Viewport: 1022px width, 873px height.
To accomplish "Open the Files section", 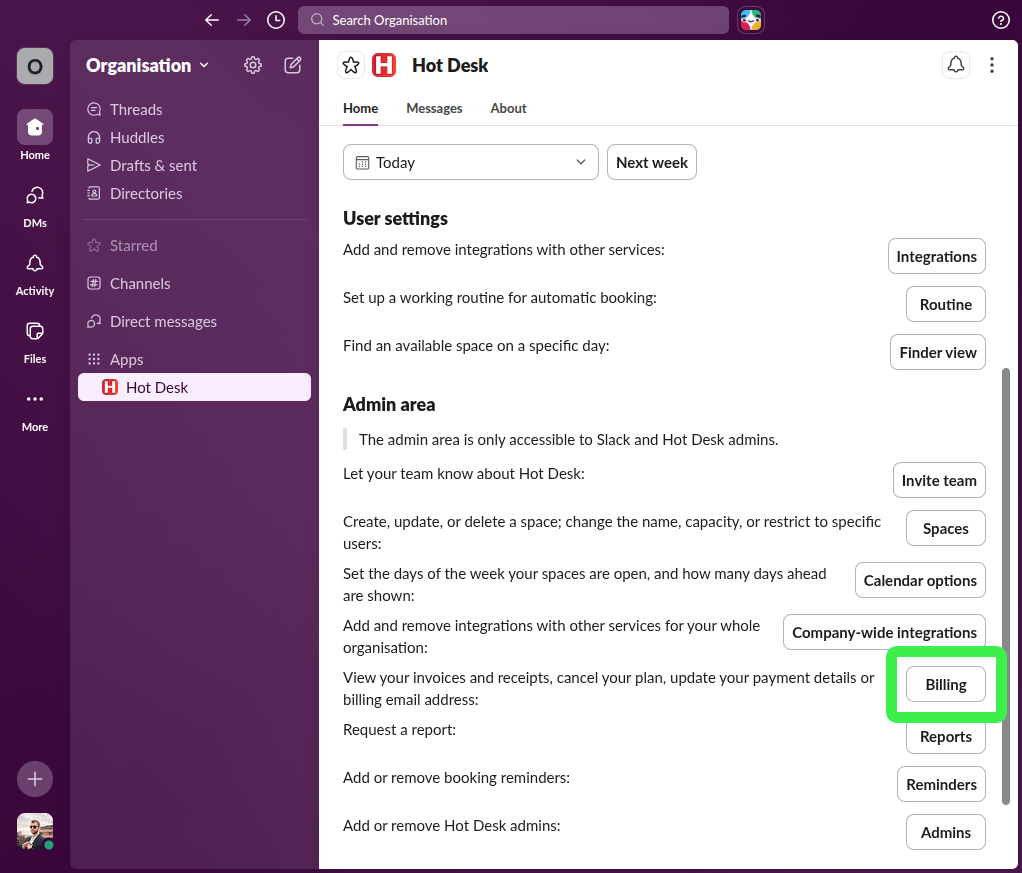I will 34,339.
